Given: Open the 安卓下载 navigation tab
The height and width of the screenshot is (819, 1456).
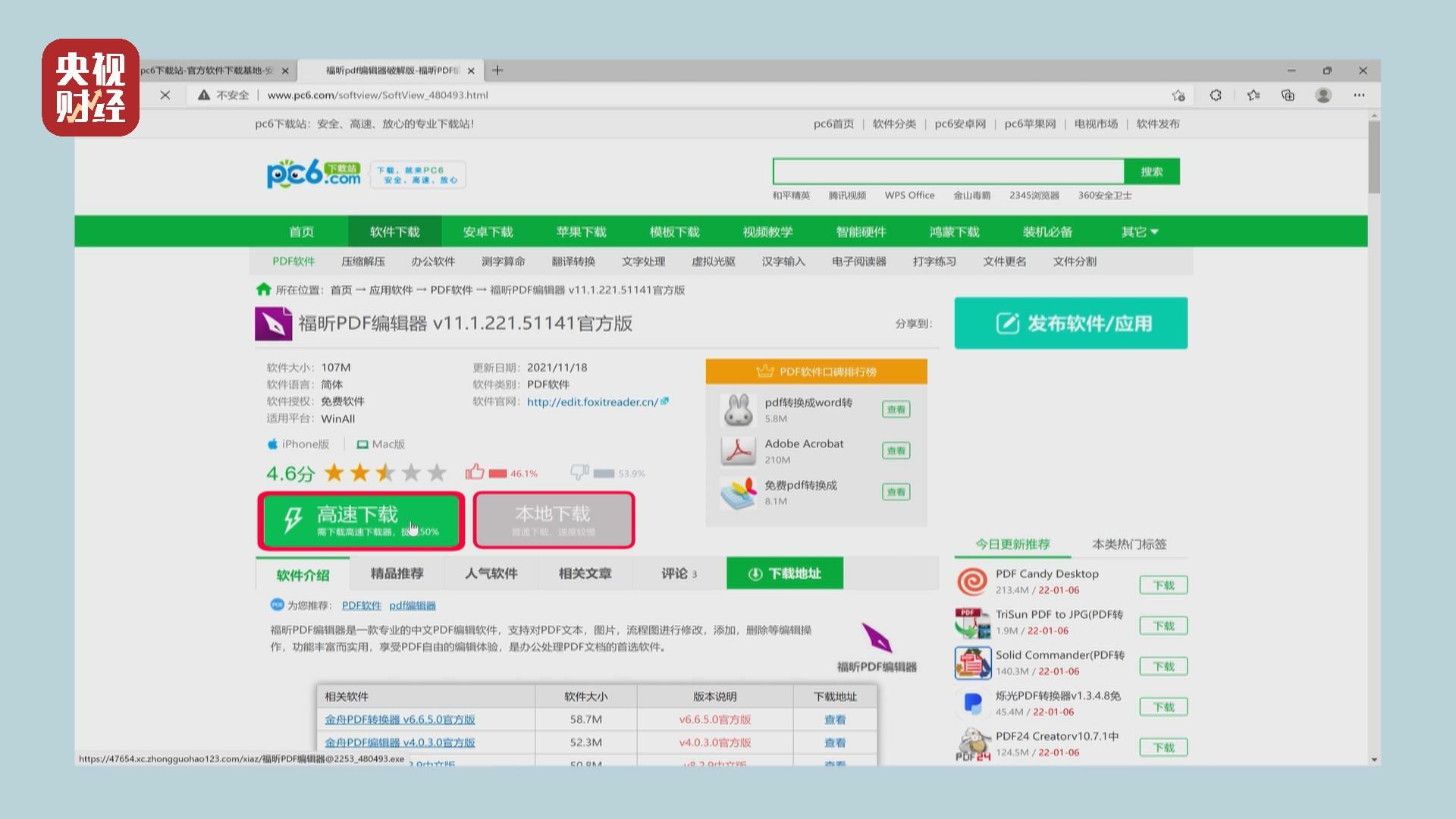Looking at the screenshot, I should pyautogui.click(x=488, y=232).
